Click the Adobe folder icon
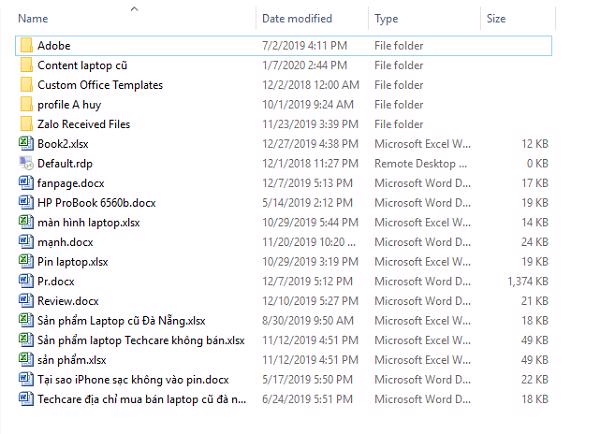600x434 pixels. click(26, 46)
